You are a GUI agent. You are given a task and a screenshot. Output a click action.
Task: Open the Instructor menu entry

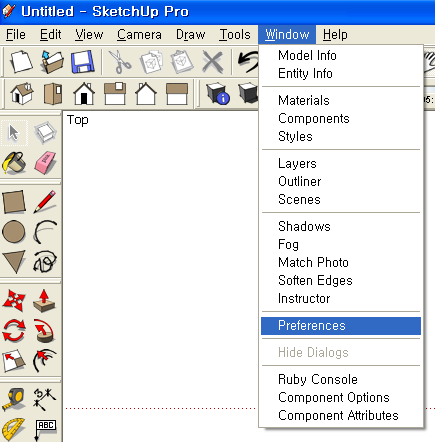point(341,298)
